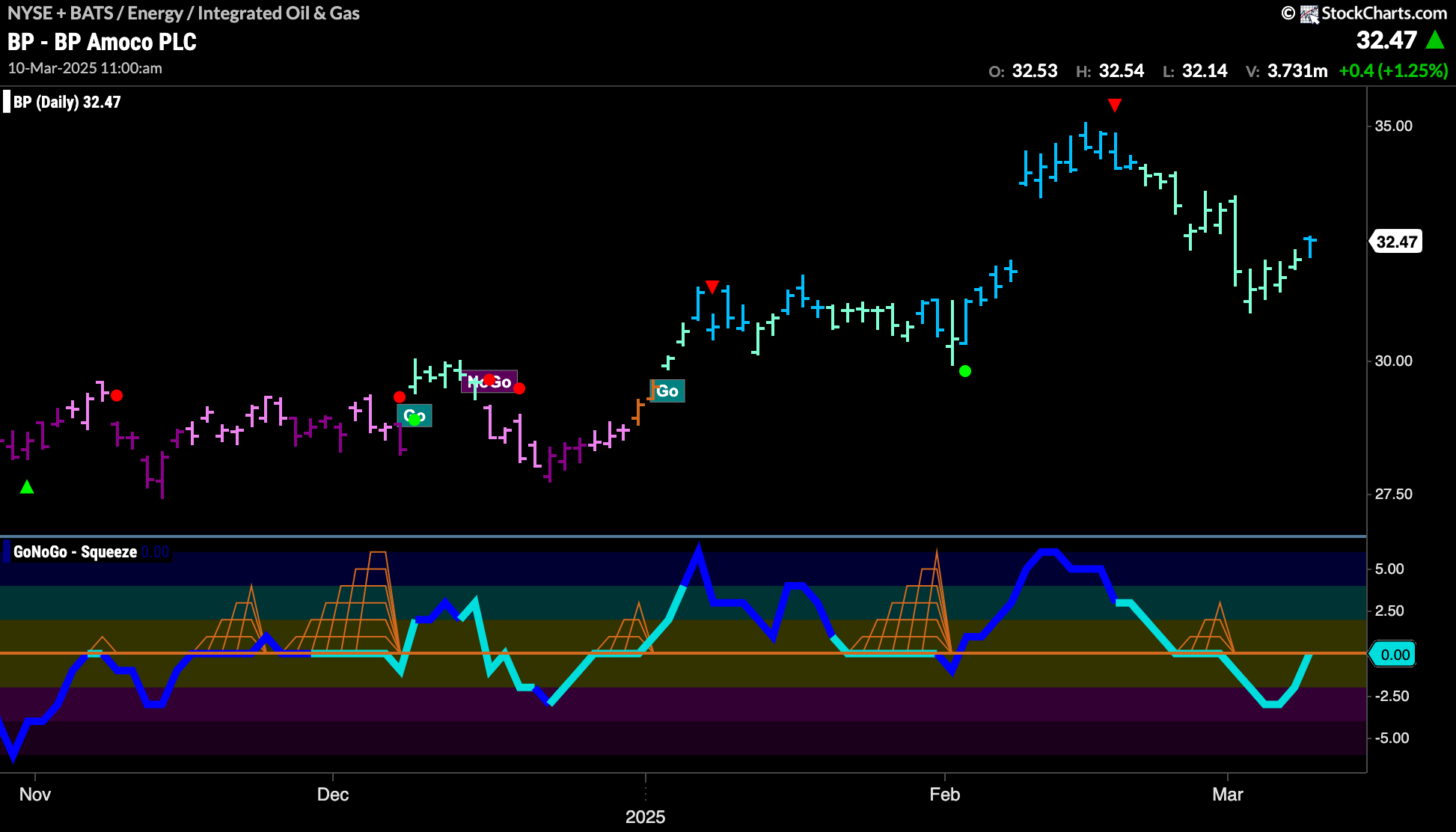The width and height of the screenshot is (1456, 832).
Task: Click the 'NoGo' label in mid December
Action: pyautogui.click(x=489, y=382)
